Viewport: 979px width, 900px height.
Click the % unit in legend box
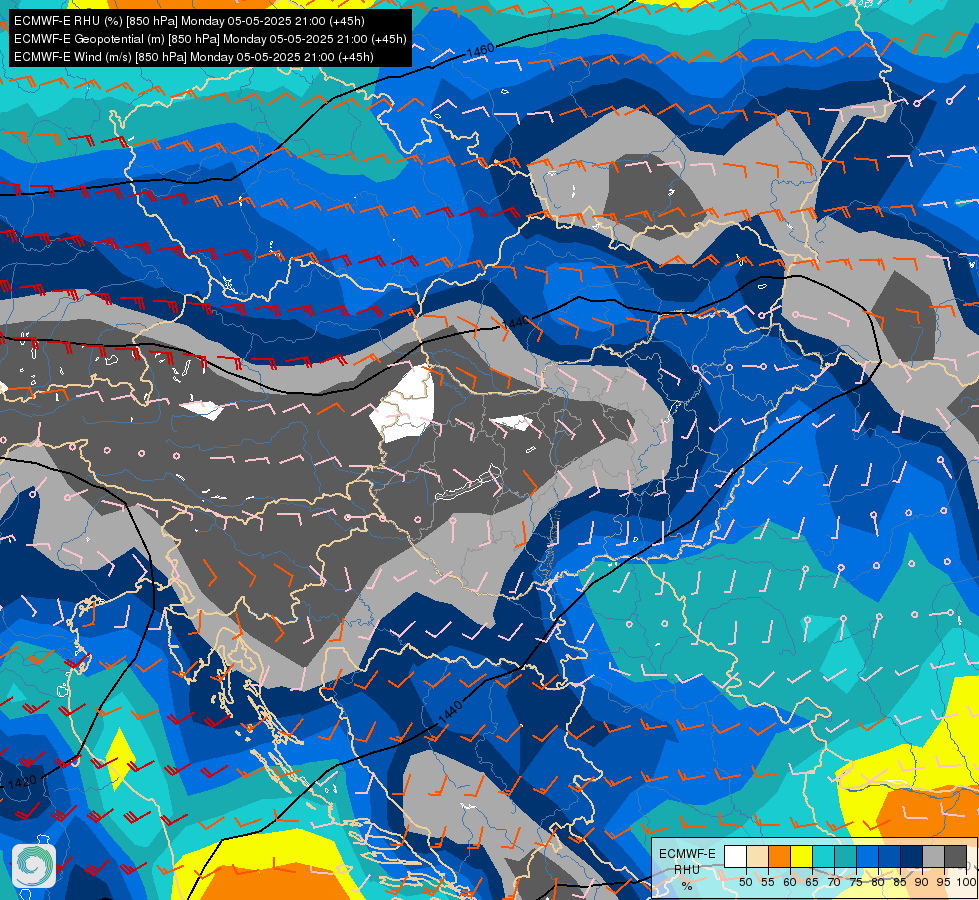click(687, 886)
